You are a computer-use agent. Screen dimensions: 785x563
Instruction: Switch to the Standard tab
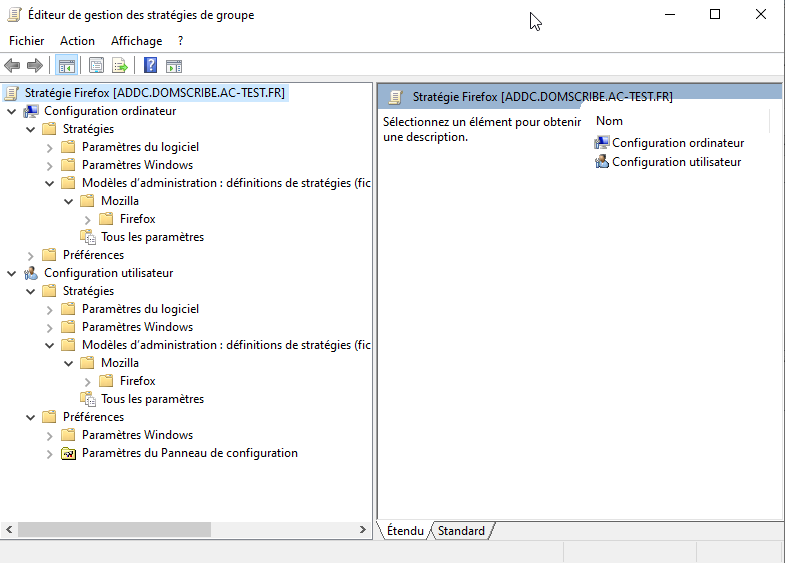pyautogui.click(x=461, y=531)
